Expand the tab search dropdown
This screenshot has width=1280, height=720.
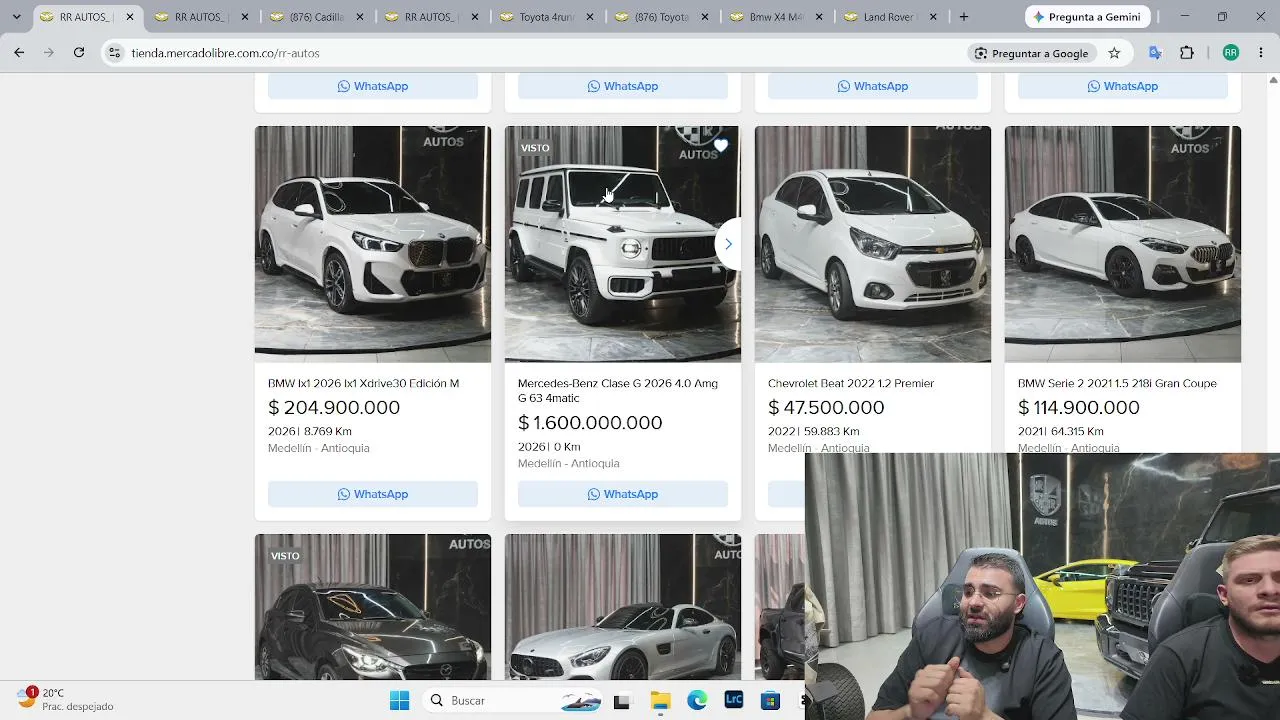pos(16,17)
